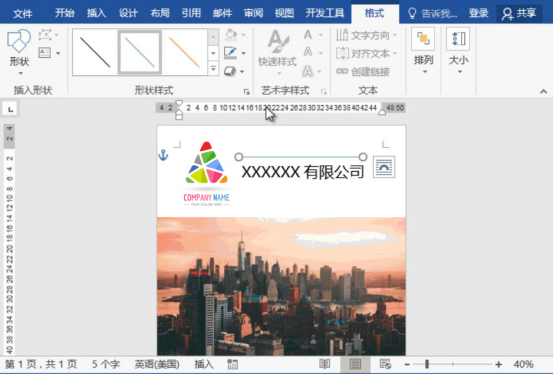Image resolution: width=554 pixels, height=375 pixels.
Task: Open Text Fill dropdown arrow
Action: (x=320, y=35)
